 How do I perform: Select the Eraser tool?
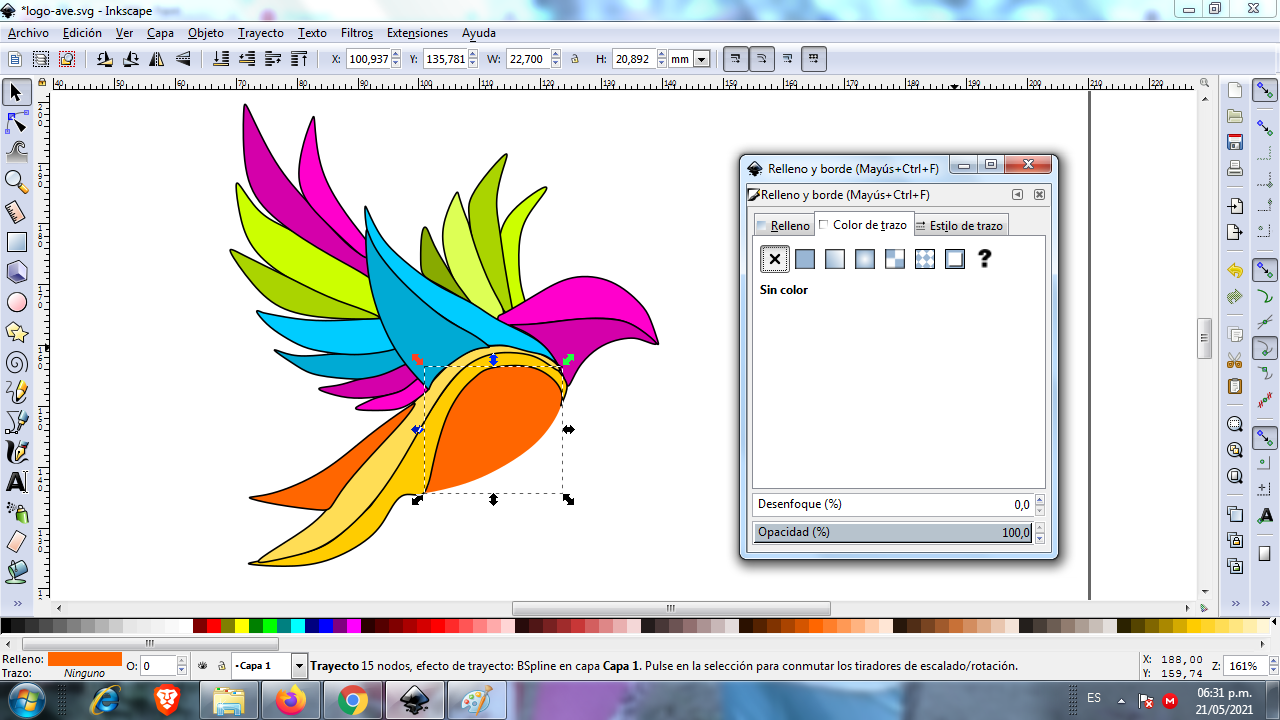click(x=16, y=541)
